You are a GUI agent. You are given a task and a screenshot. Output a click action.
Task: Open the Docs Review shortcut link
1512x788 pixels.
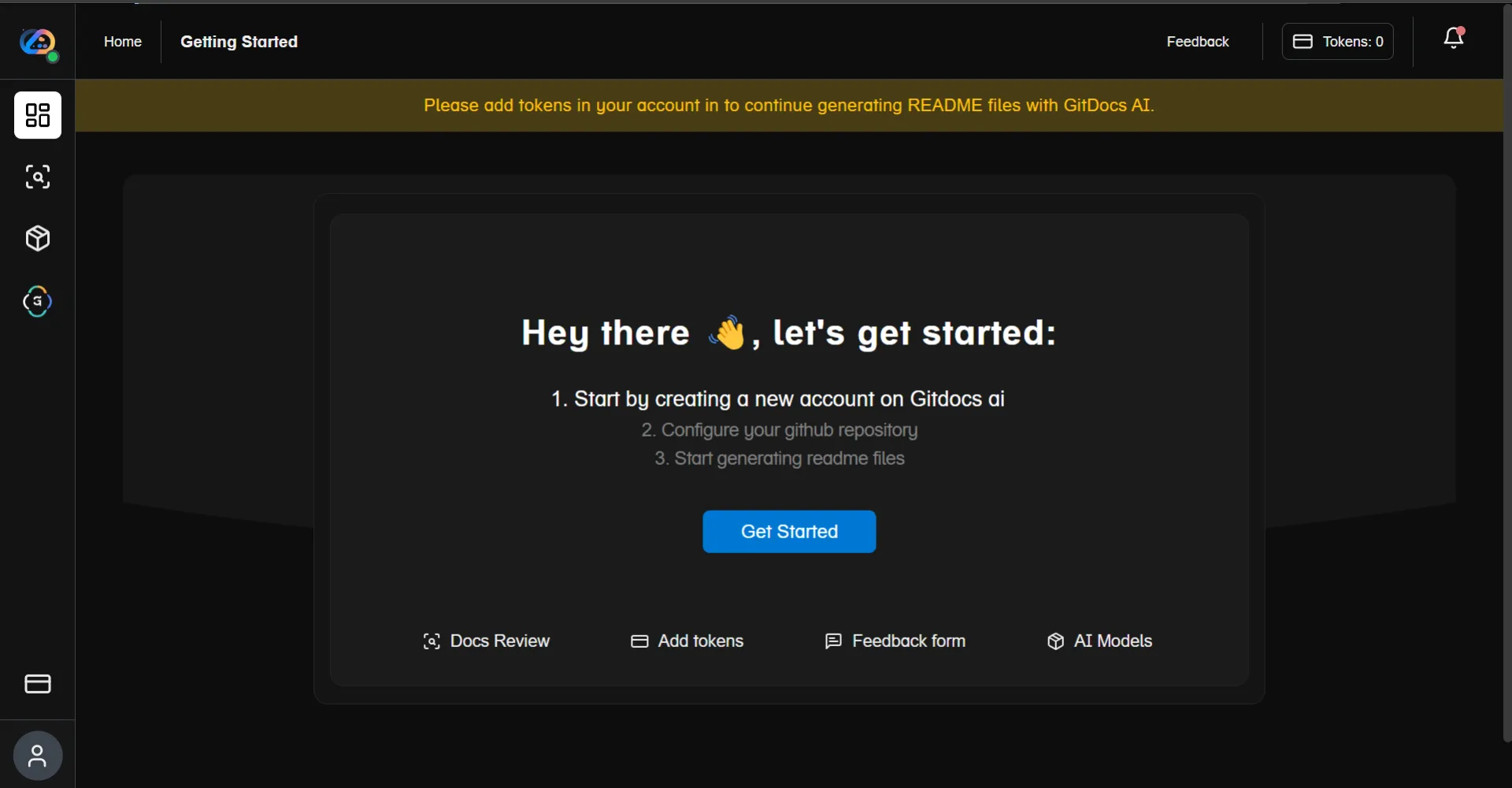point(486,641)
